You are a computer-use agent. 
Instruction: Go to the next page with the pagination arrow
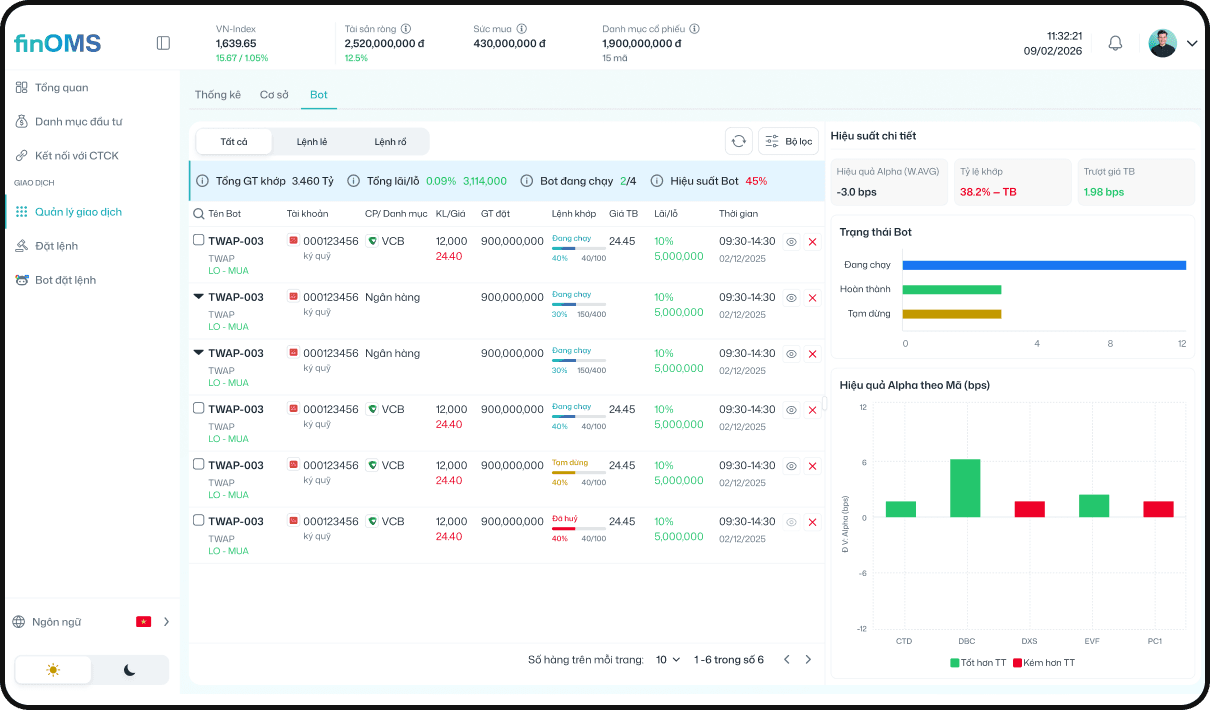(808, 659)
